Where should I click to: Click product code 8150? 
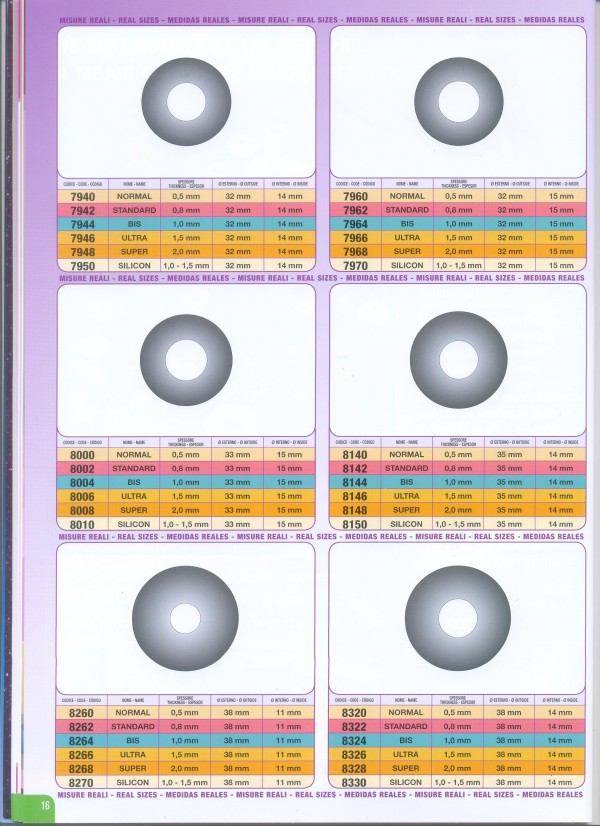click(x=355, y=525)
